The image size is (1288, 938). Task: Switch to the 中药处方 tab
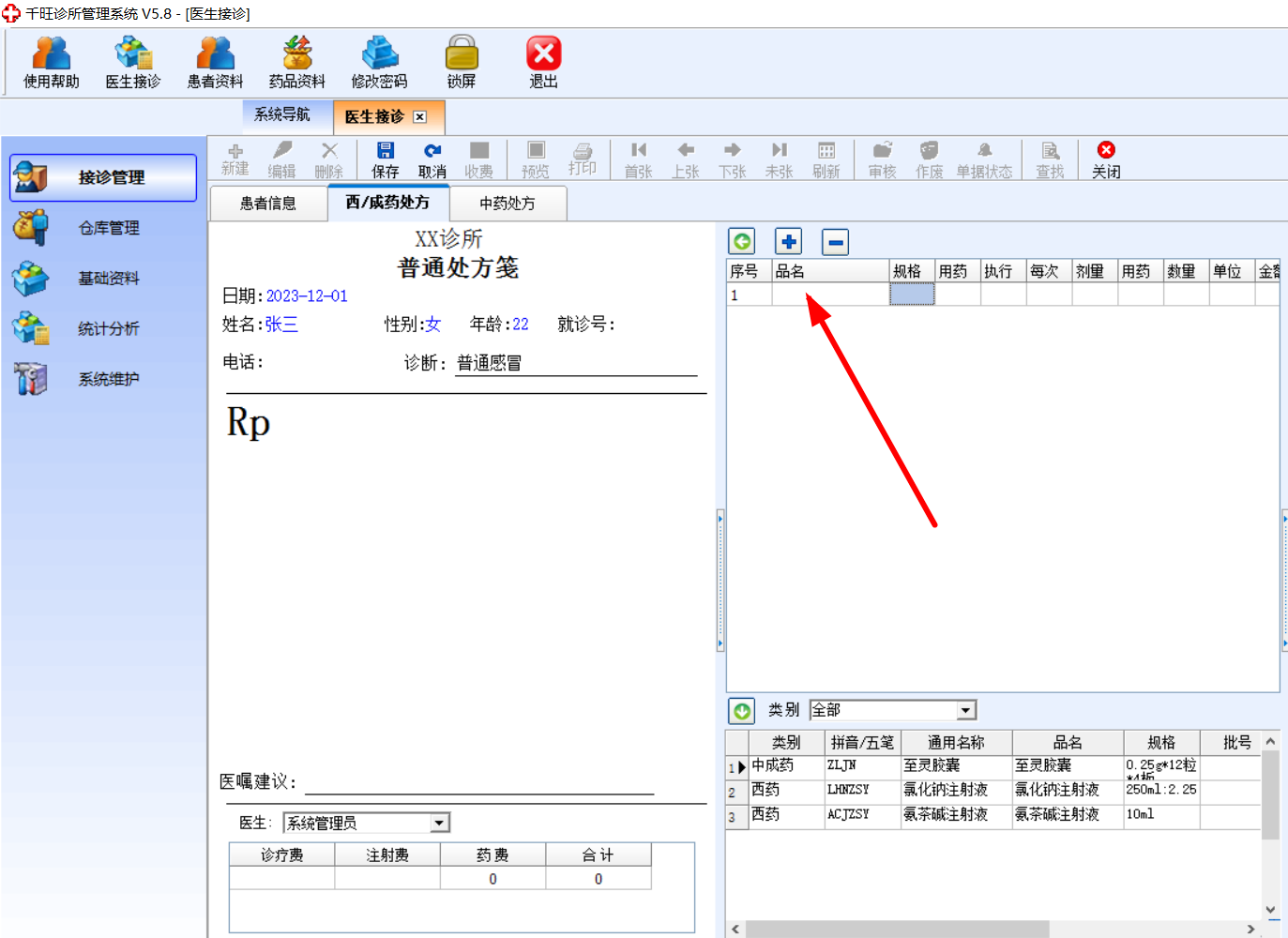(508, 204)
